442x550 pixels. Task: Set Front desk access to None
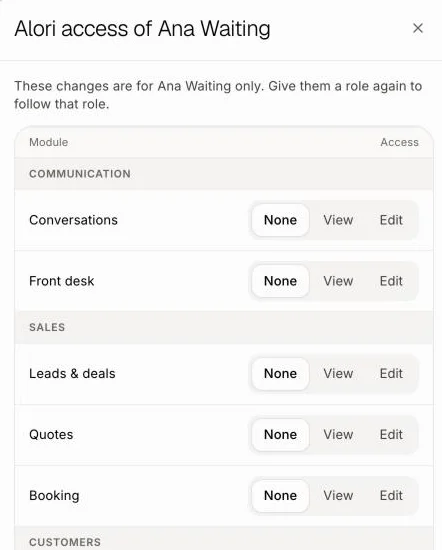click(x=280, y=281)
